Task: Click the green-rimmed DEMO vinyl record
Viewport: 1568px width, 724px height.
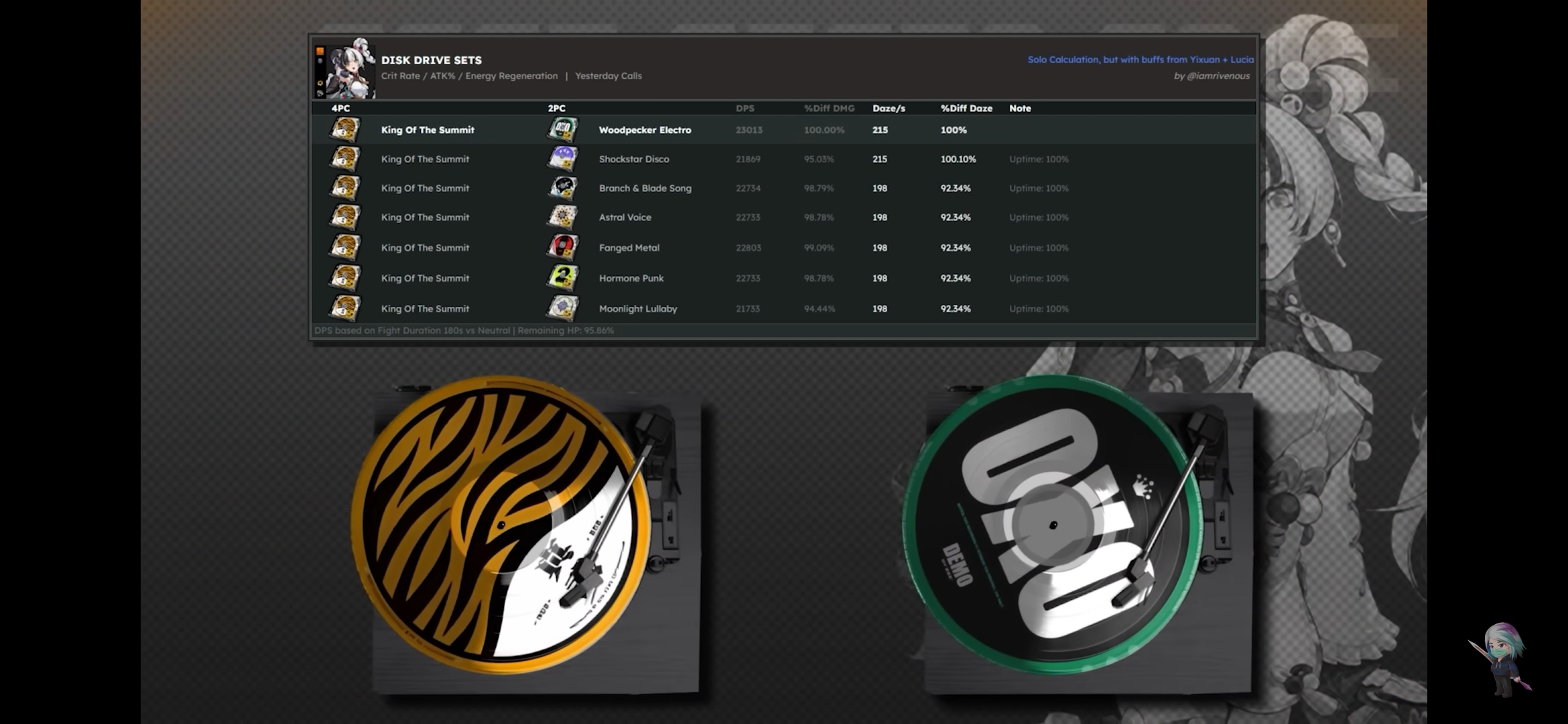Action: [1052, 525]
